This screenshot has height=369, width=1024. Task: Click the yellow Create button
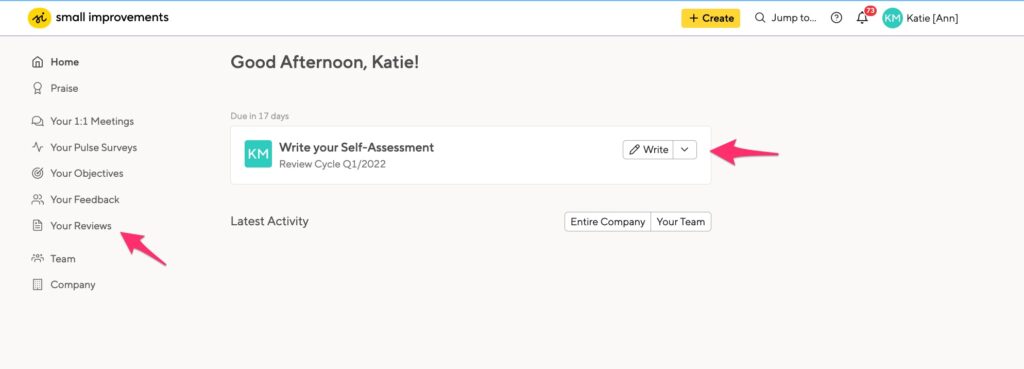point(711,18)
